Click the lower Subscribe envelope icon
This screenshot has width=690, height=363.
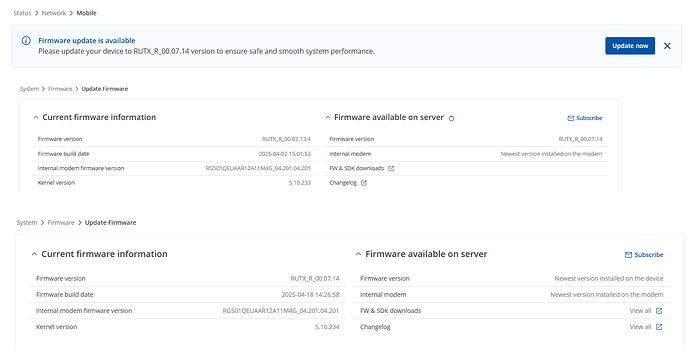coord(628,255)
